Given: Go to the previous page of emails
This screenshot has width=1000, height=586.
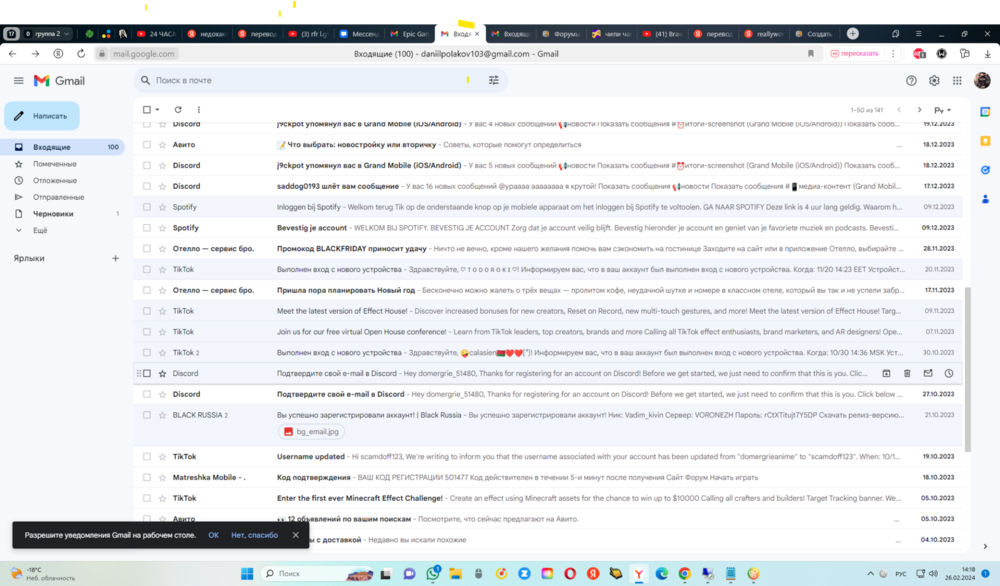Looking at the screenshot, I should [x=899, y=110].
